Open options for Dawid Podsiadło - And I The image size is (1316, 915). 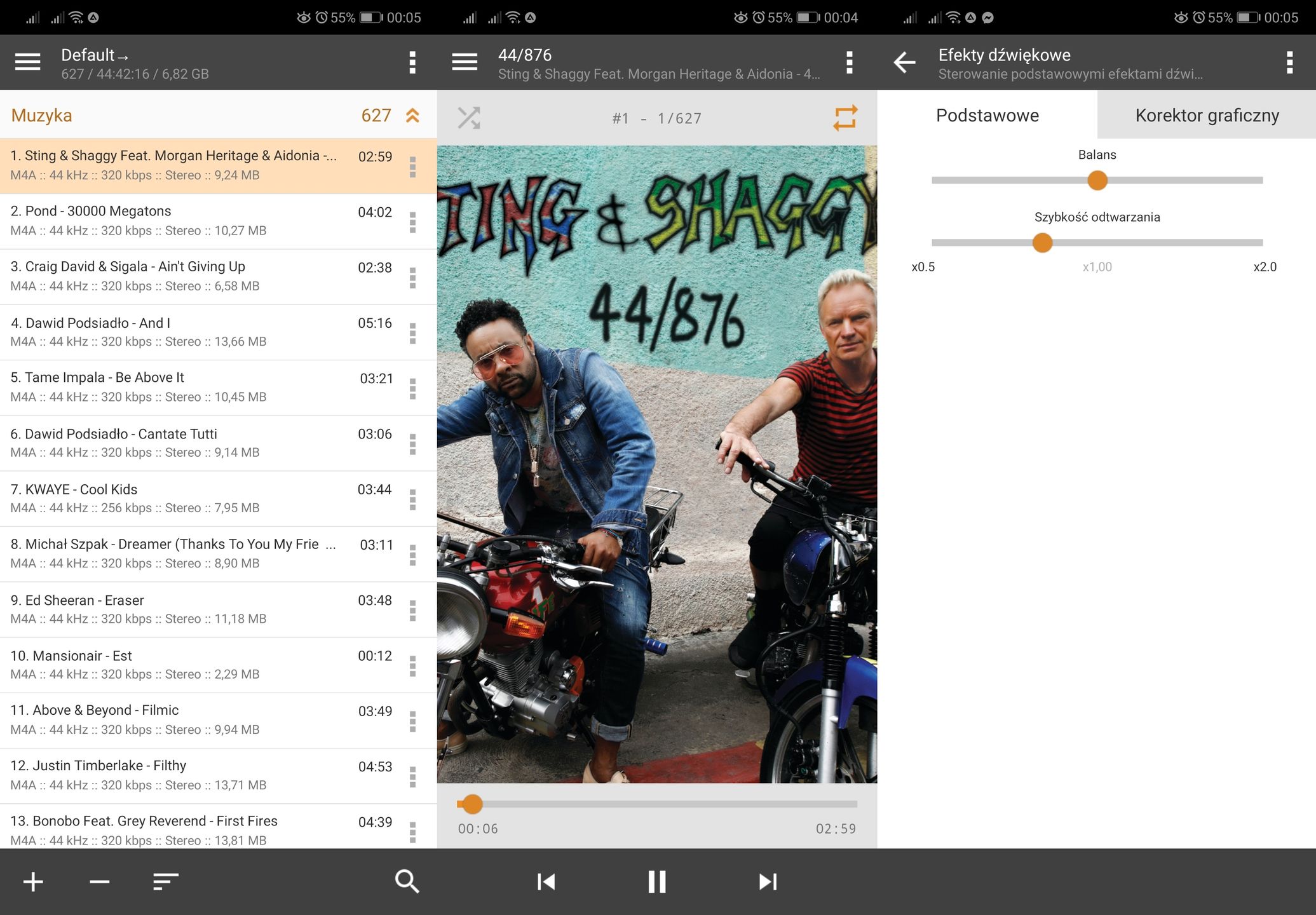[412, 333]
